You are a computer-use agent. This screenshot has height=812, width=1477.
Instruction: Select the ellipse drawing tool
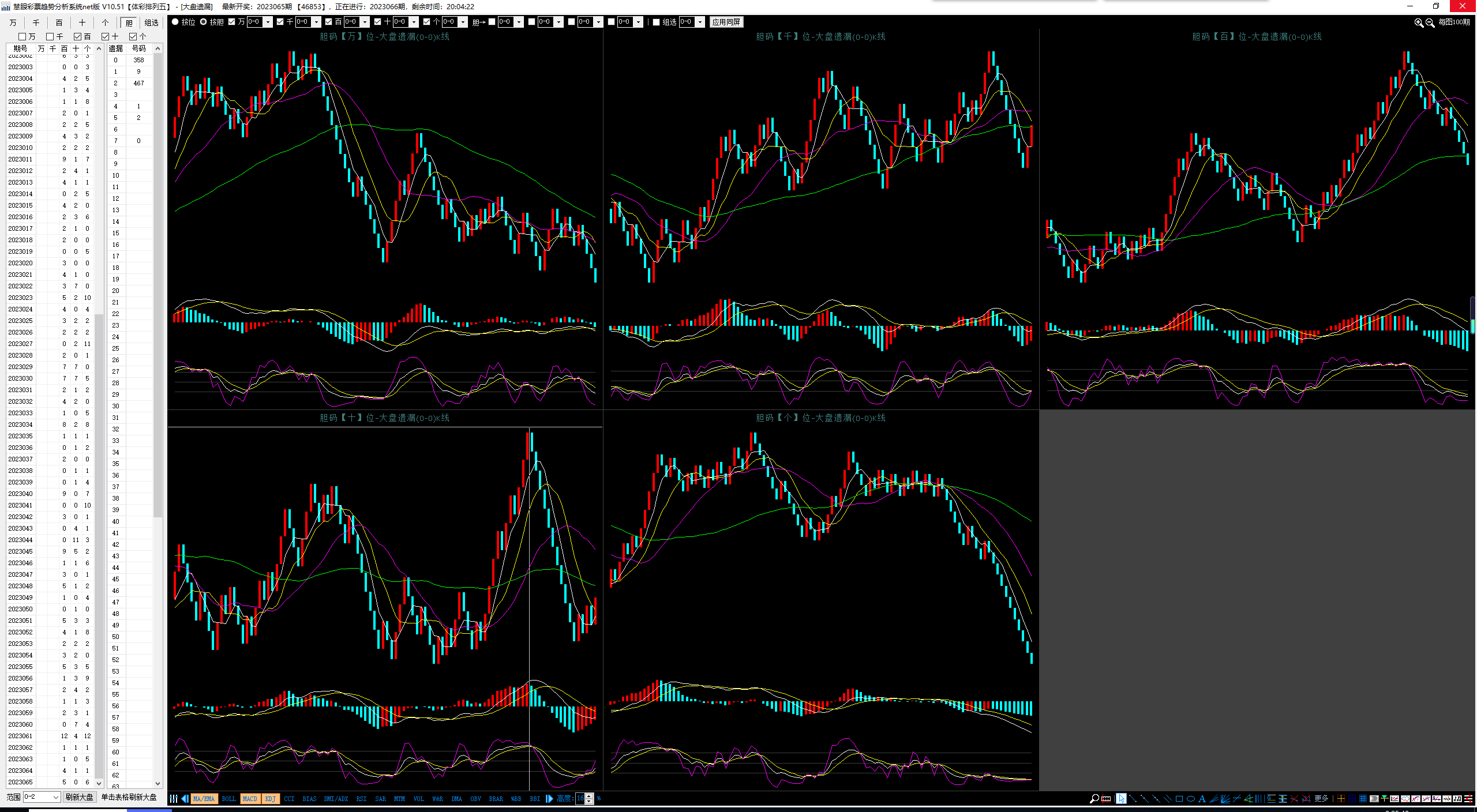tap(1190, 799)
